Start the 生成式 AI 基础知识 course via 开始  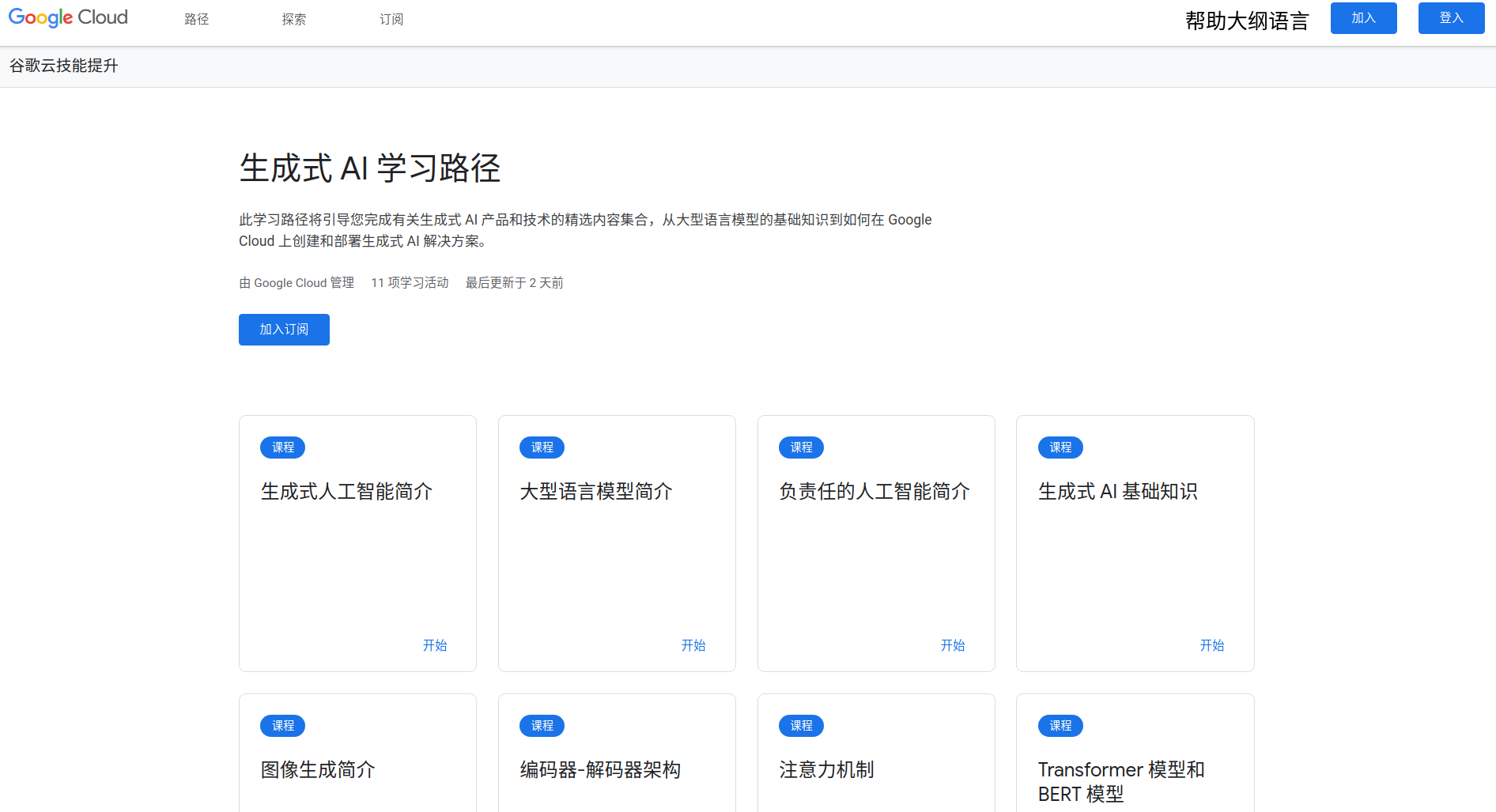pos(1212,645)
